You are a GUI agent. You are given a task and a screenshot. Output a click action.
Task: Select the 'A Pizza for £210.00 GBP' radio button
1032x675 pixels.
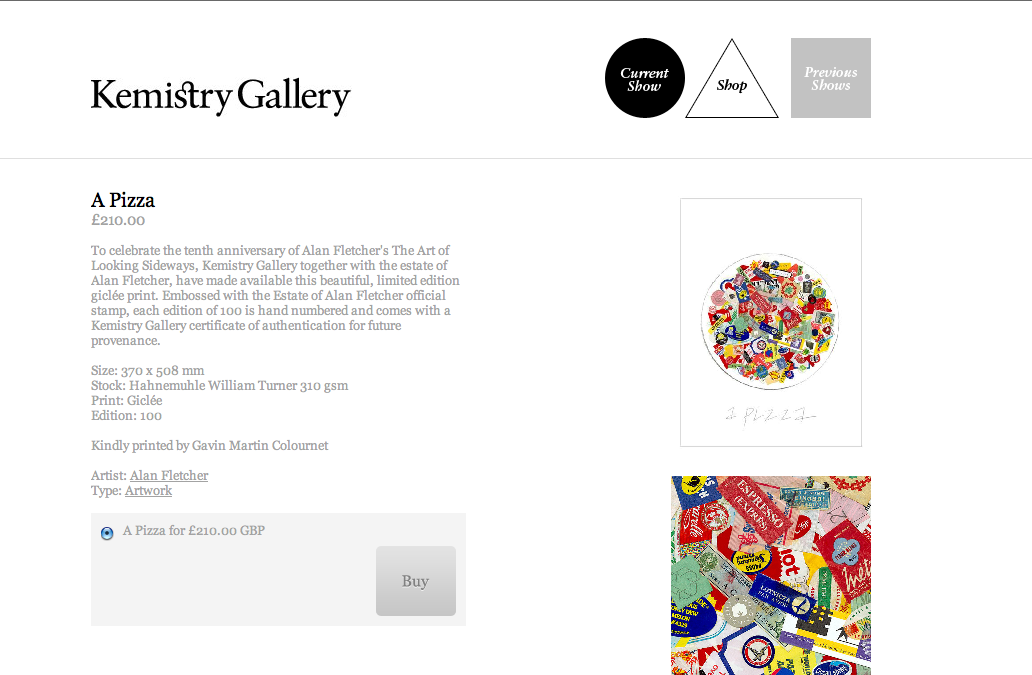pos(107,533)
